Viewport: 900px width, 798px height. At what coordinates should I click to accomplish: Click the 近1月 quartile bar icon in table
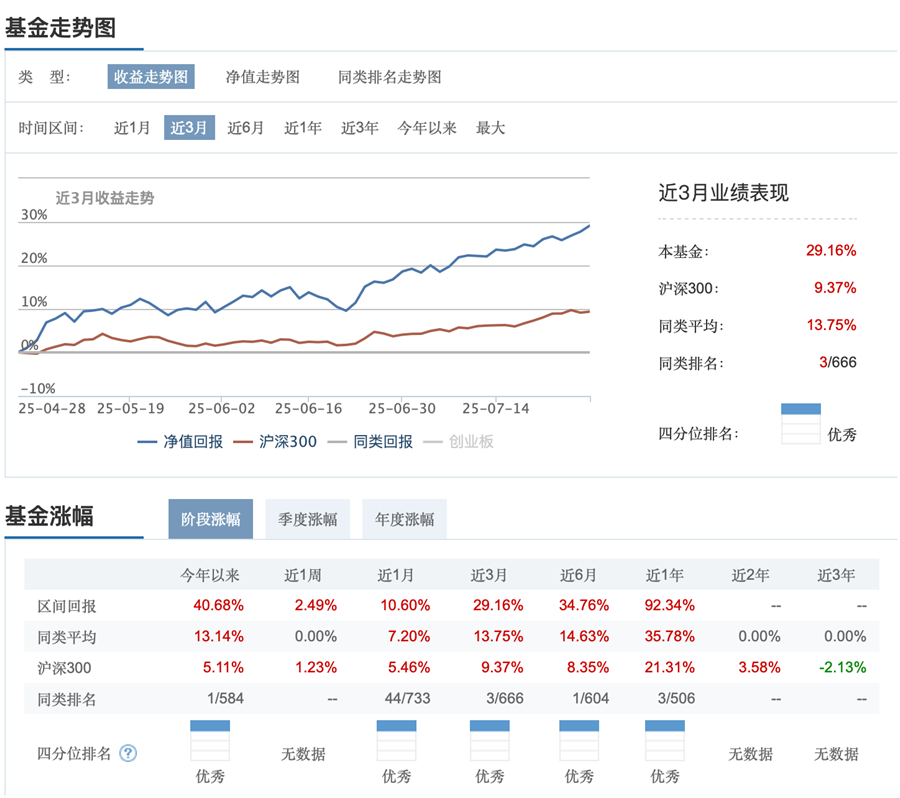click(397, 741)
